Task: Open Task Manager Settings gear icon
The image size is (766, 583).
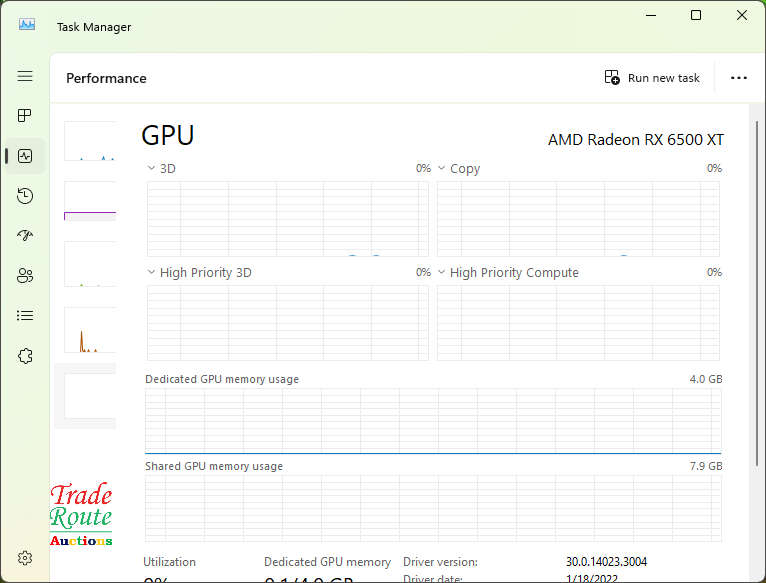Action: (25, 558)
